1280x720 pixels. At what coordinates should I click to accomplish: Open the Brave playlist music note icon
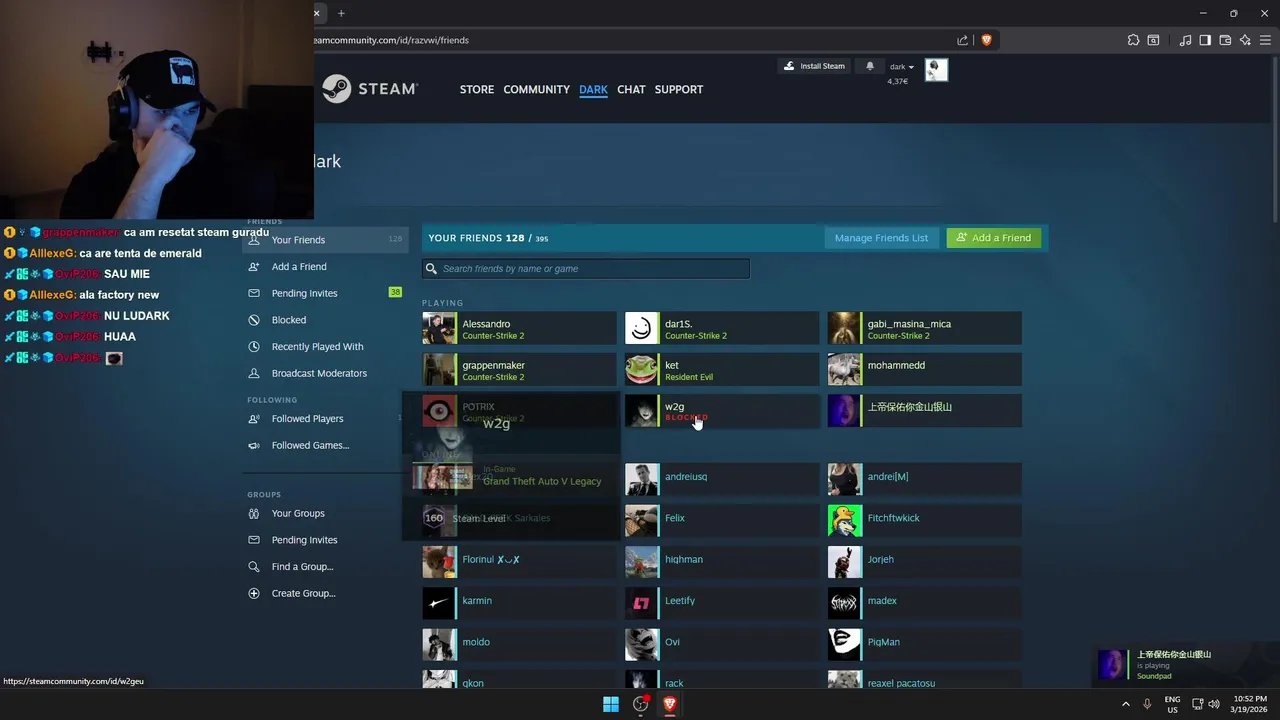pyautogui.click(x=1185, y=40)
